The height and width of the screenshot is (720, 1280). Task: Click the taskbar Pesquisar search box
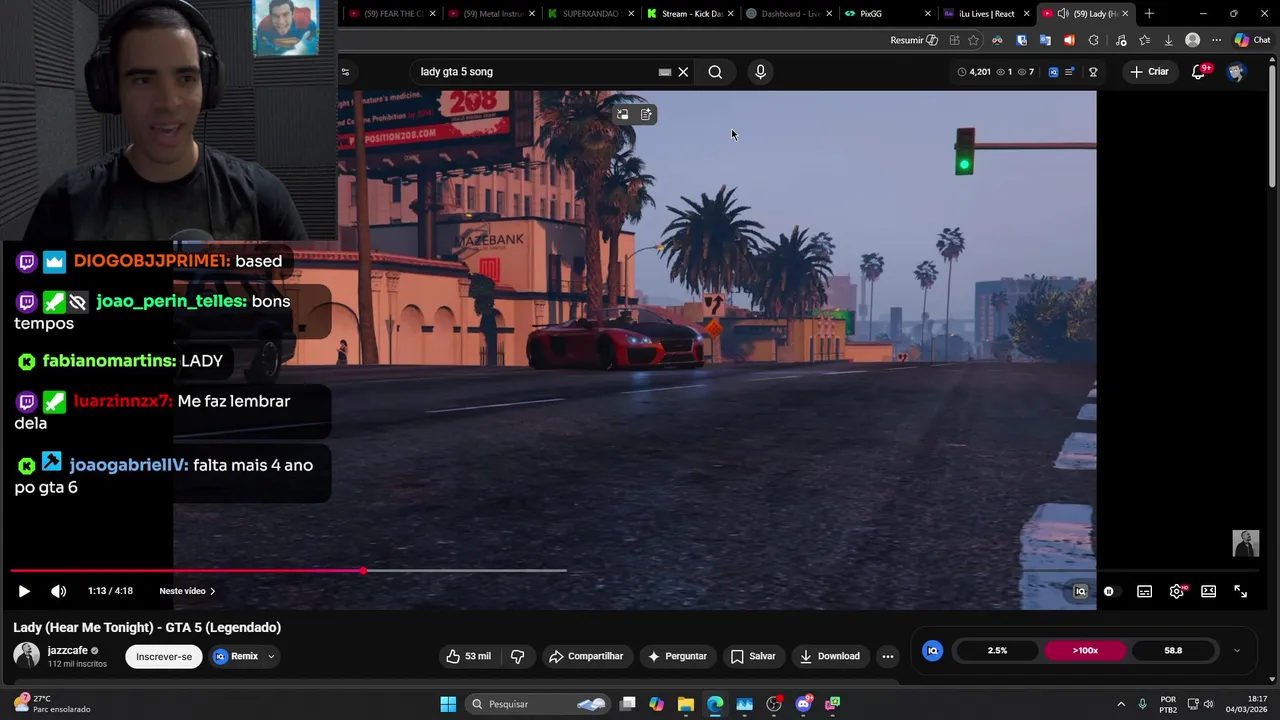coord(538,704)
